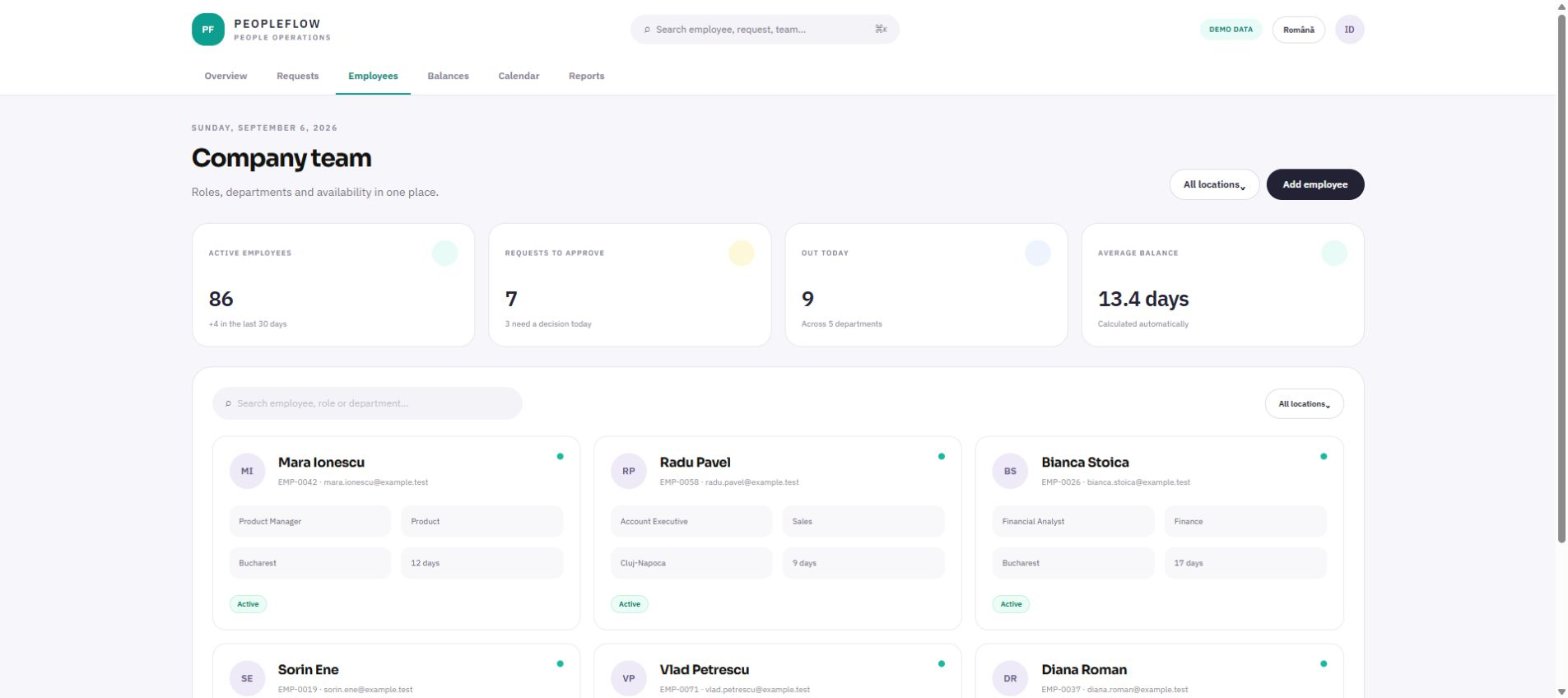Open Bianca Stoica's employee name
The image size is (1568, 698).
[1085, 463]
